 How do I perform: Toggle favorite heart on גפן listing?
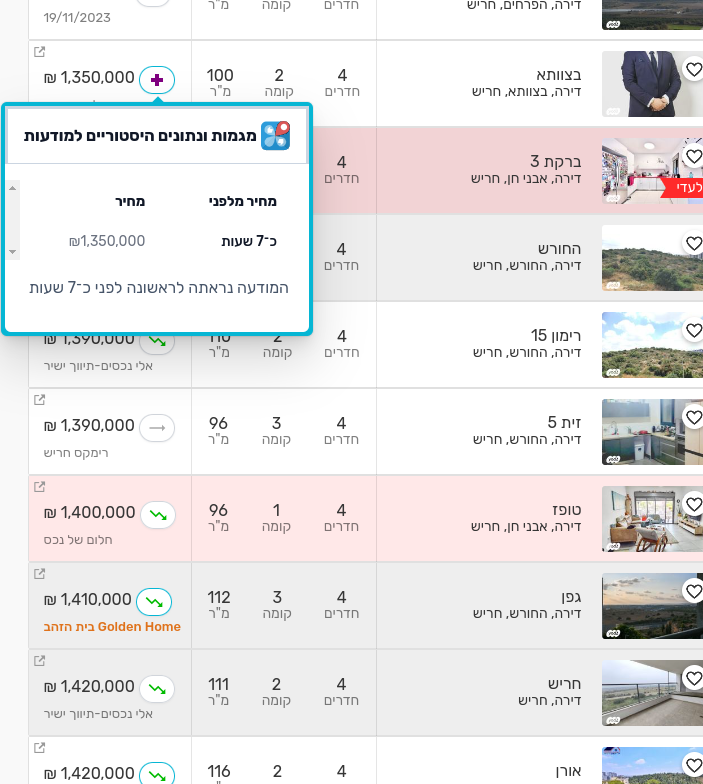693,591
